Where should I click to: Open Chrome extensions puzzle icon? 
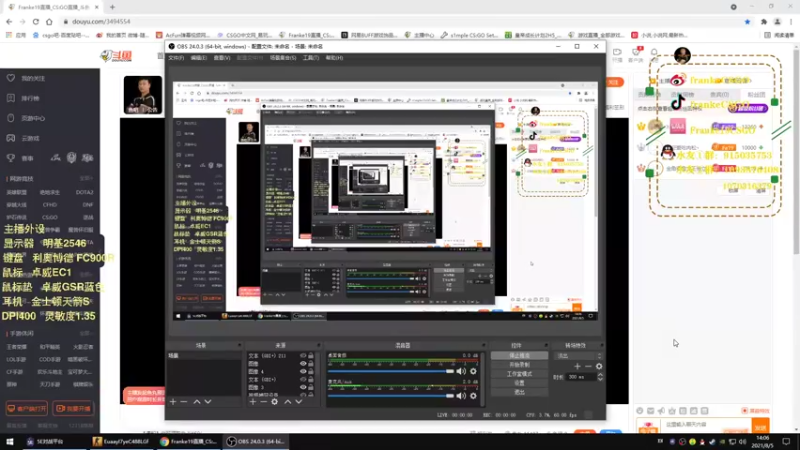(764, 21)
